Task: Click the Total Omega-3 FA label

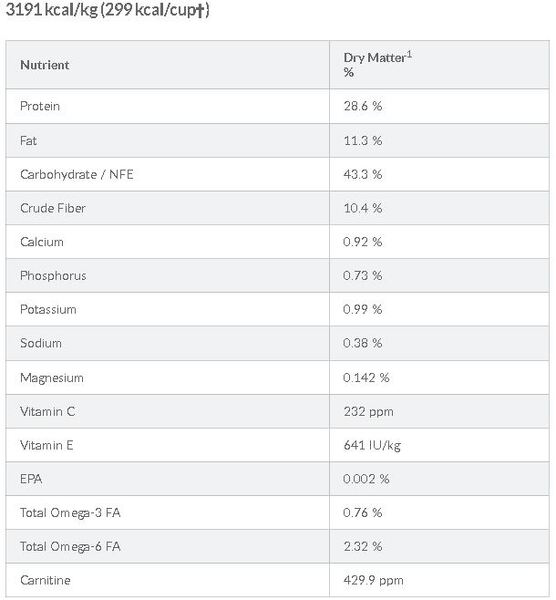Action: click(x=70, y=513)
